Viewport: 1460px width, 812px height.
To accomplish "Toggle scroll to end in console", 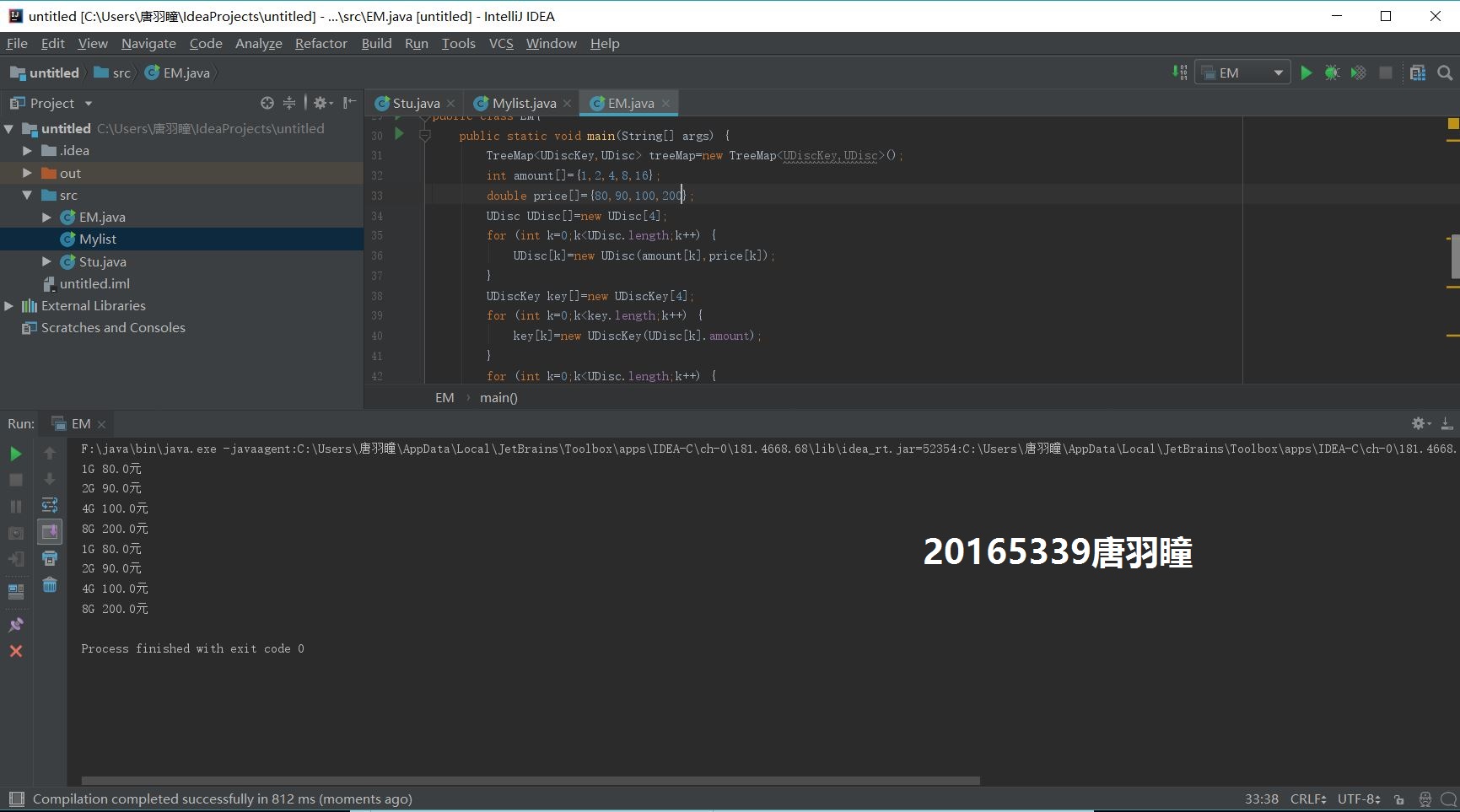I will [x=50, y=531].
